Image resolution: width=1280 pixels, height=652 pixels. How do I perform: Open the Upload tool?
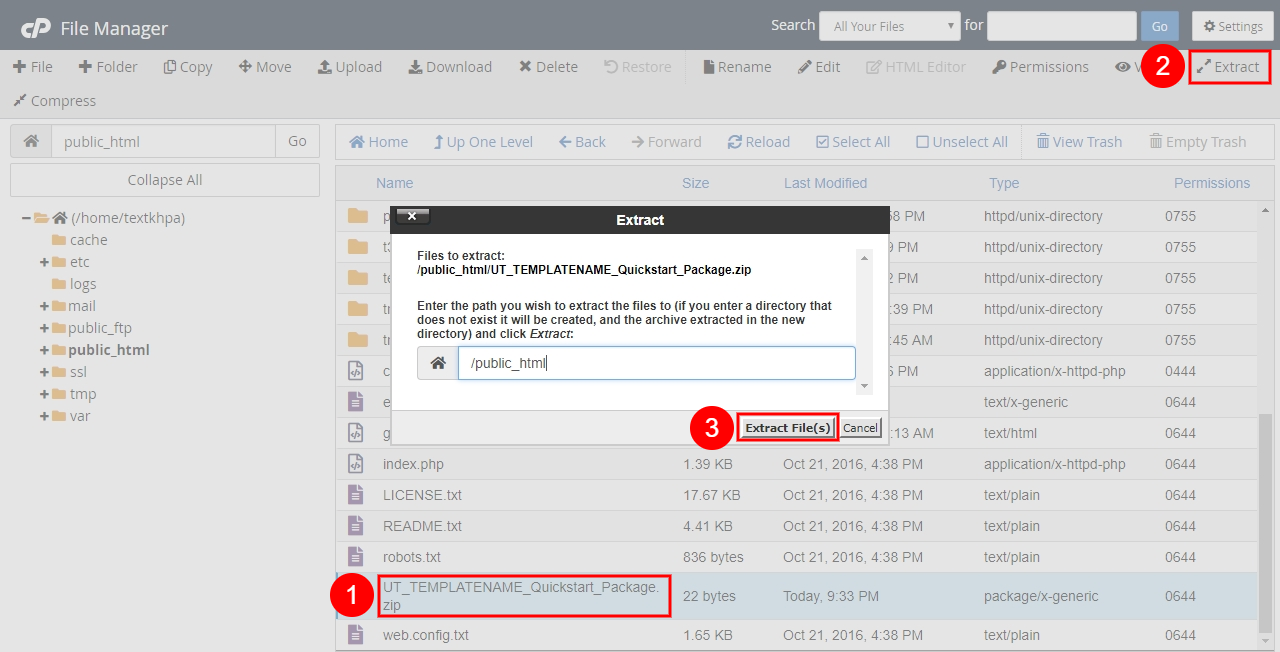pos(350,67)
